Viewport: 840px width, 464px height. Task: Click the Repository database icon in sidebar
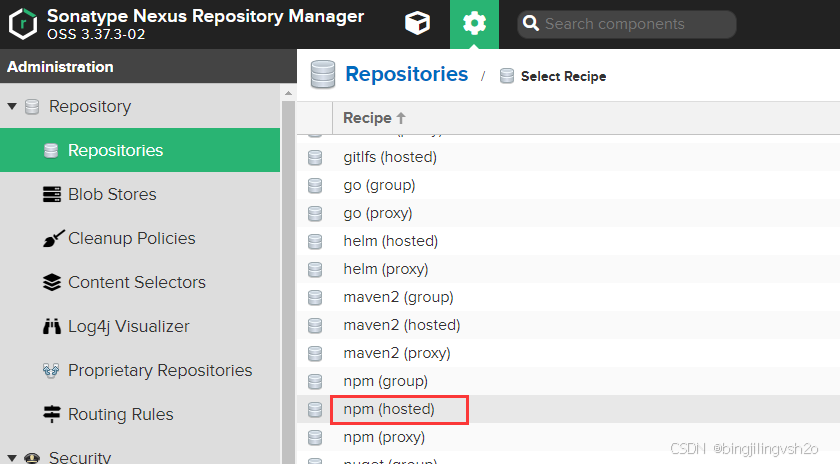pyautogui.click(x=32, y=107)
